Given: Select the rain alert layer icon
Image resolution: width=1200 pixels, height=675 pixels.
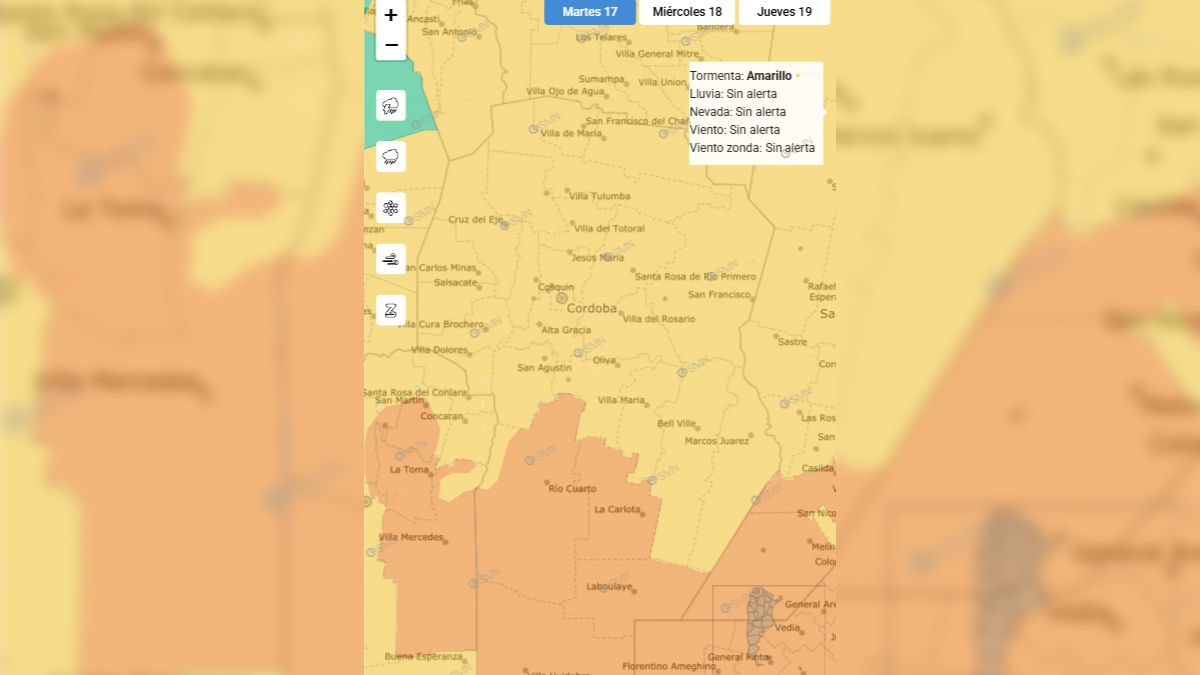Looking at the screenshot, I should pyautogui.click(x=391, y=157).
